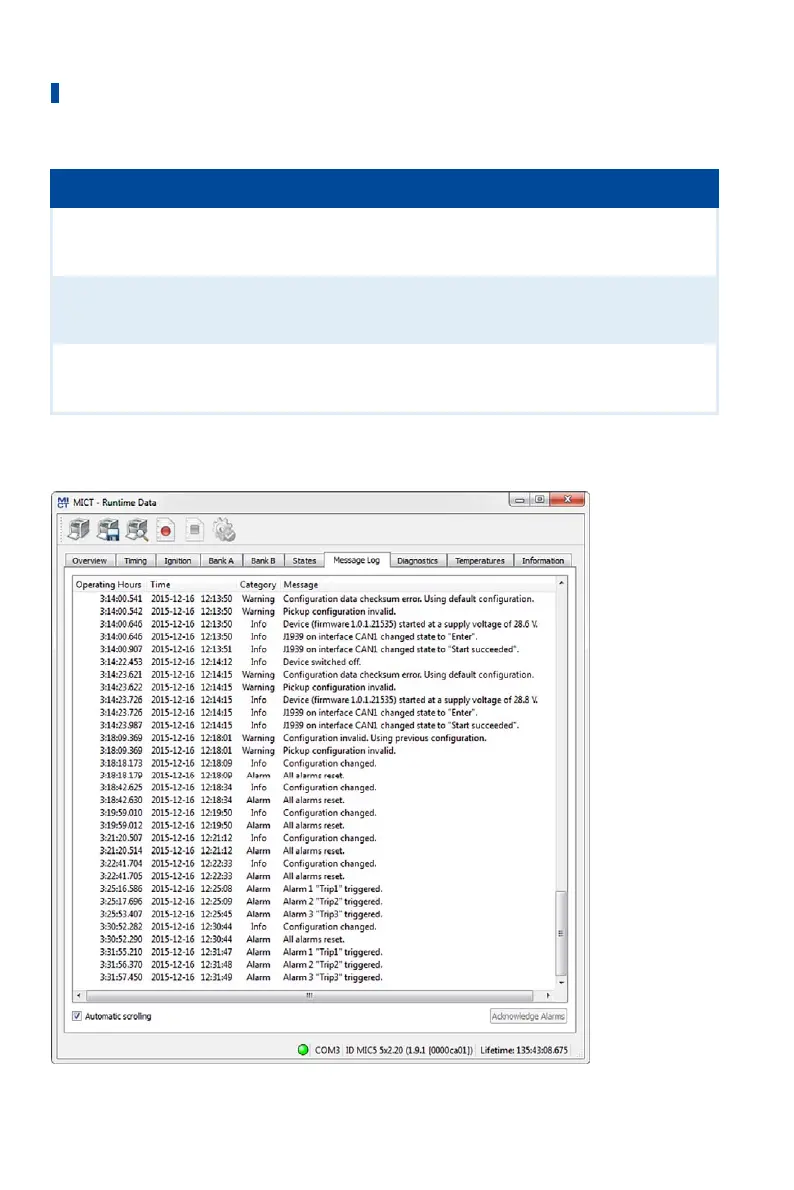Click the Message Log tab
The height and width of the screenshot is (1190, 794).
(357, 560)
